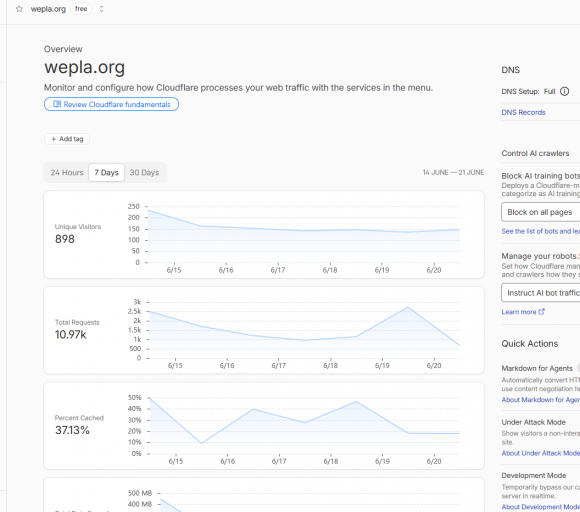
Task: Click the Total Requests value 10.97k
Action: (70, 335)
